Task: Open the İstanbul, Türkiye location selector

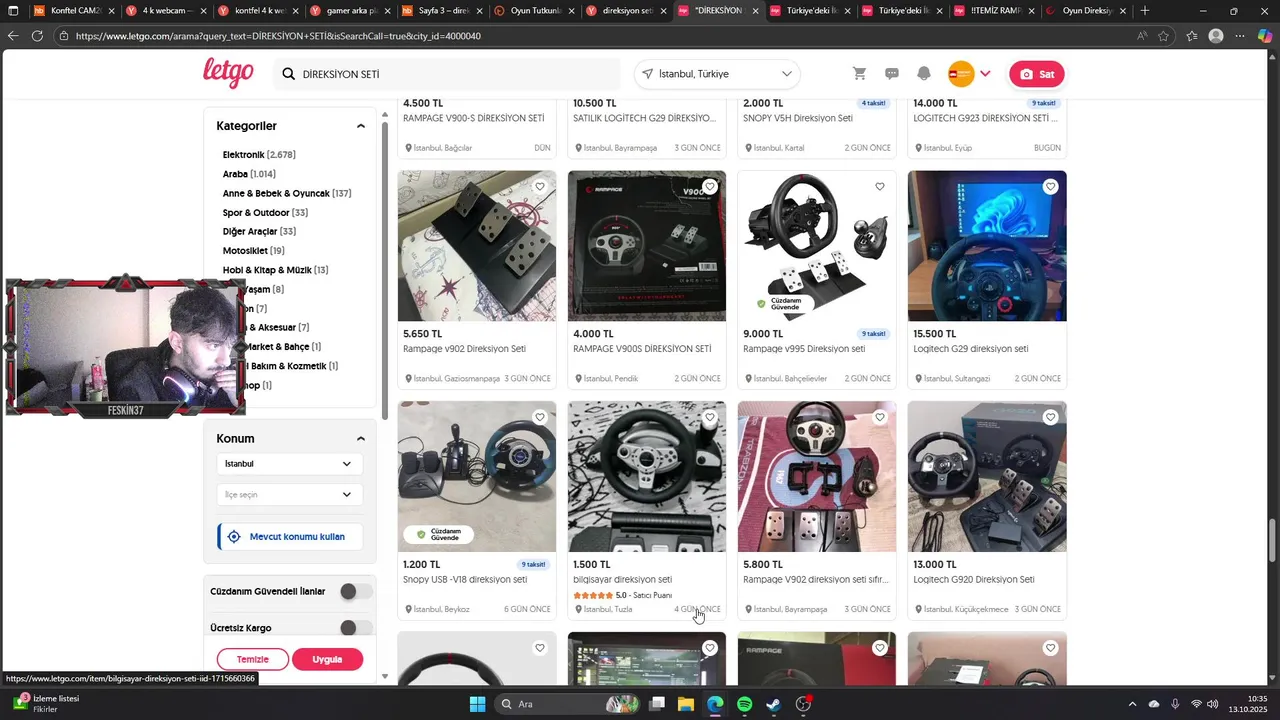Action: pyautogui.click(x=718, y=74)
